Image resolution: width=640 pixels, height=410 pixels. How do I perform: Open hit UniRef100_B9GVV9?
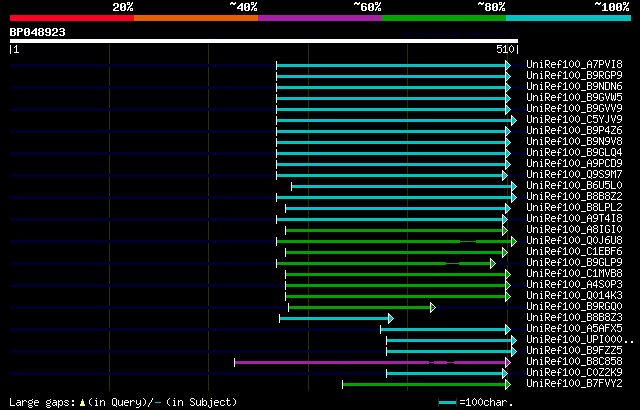574,109
